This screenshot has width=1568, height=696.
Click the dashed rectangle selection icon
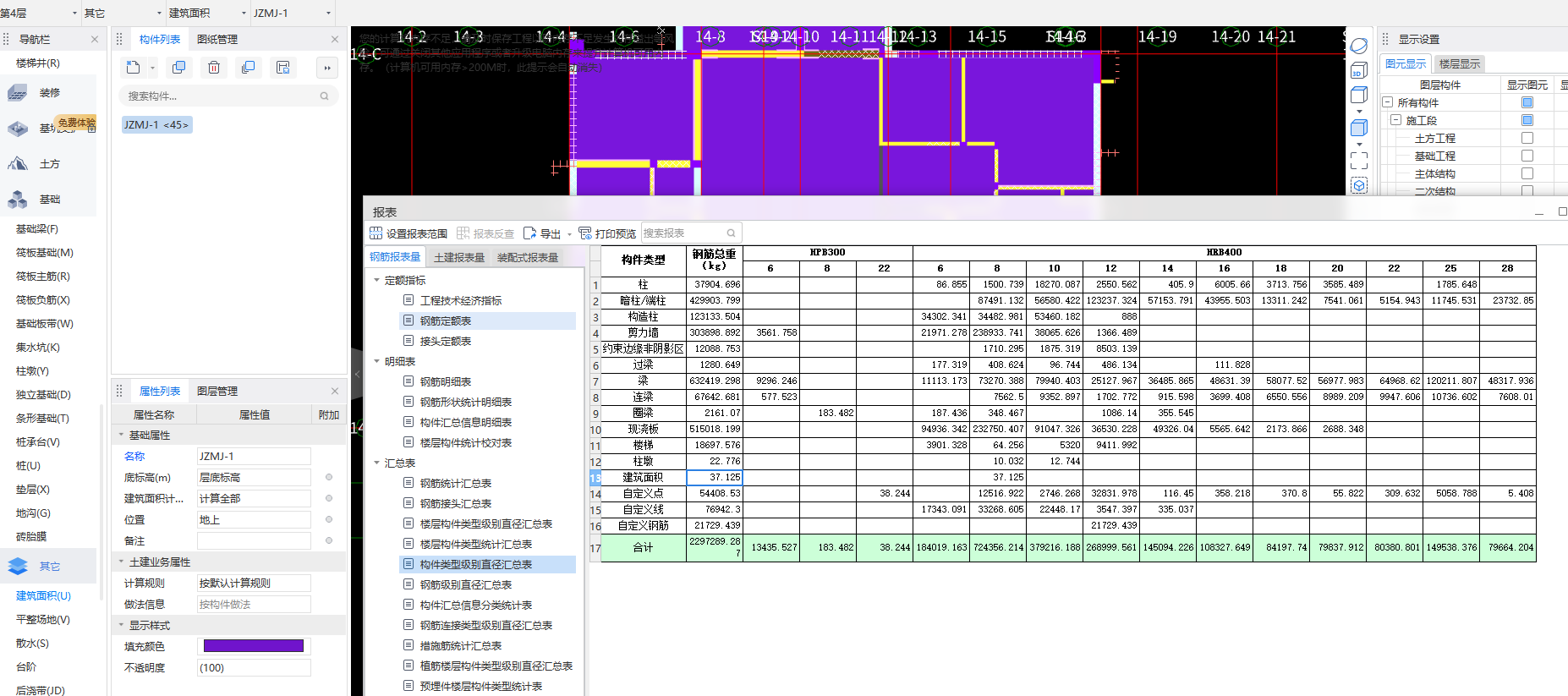point(1359,161)
